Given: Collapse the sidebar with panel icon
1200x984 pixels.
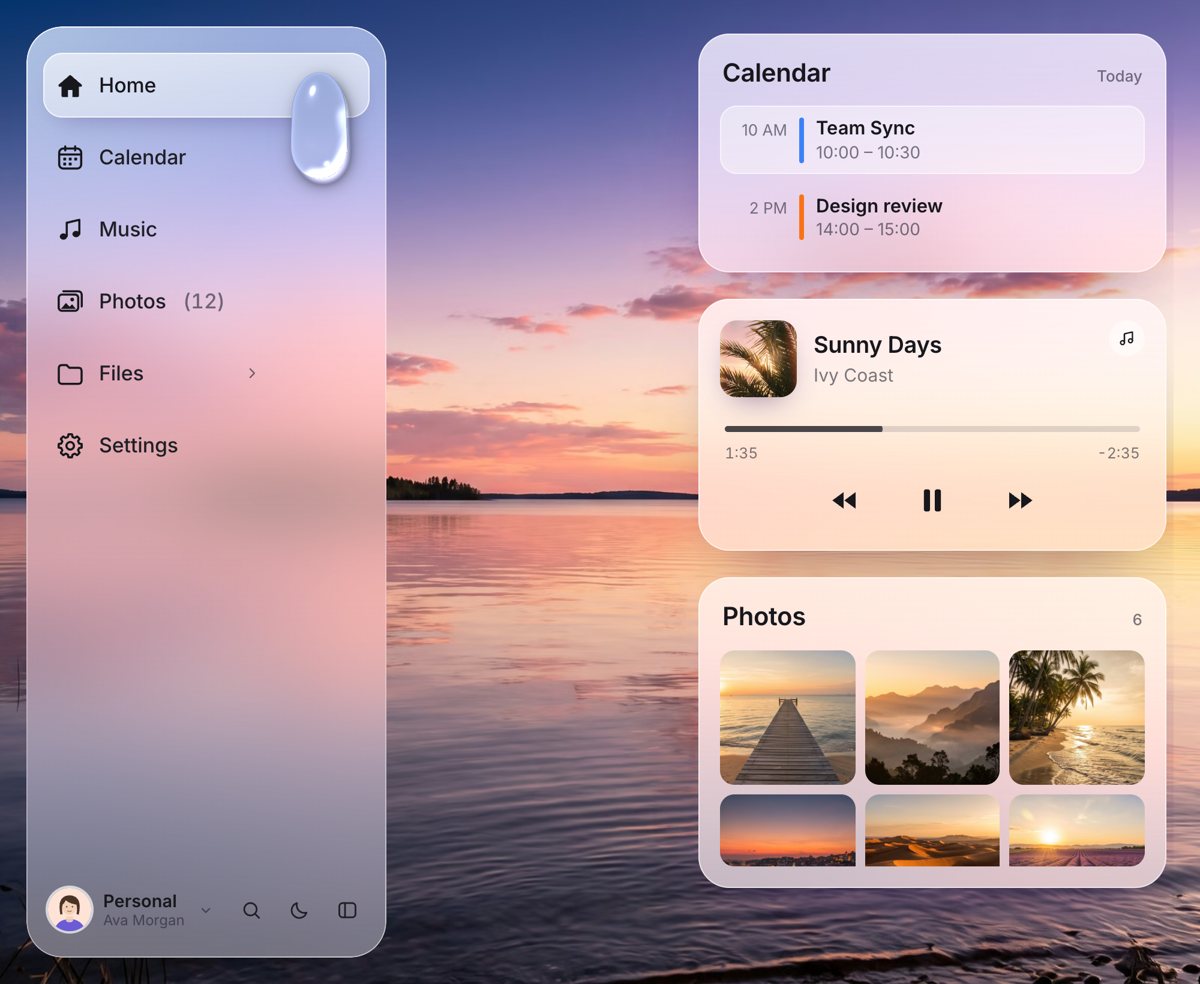Looking at the screenshot, I should [x=347, y=910].
